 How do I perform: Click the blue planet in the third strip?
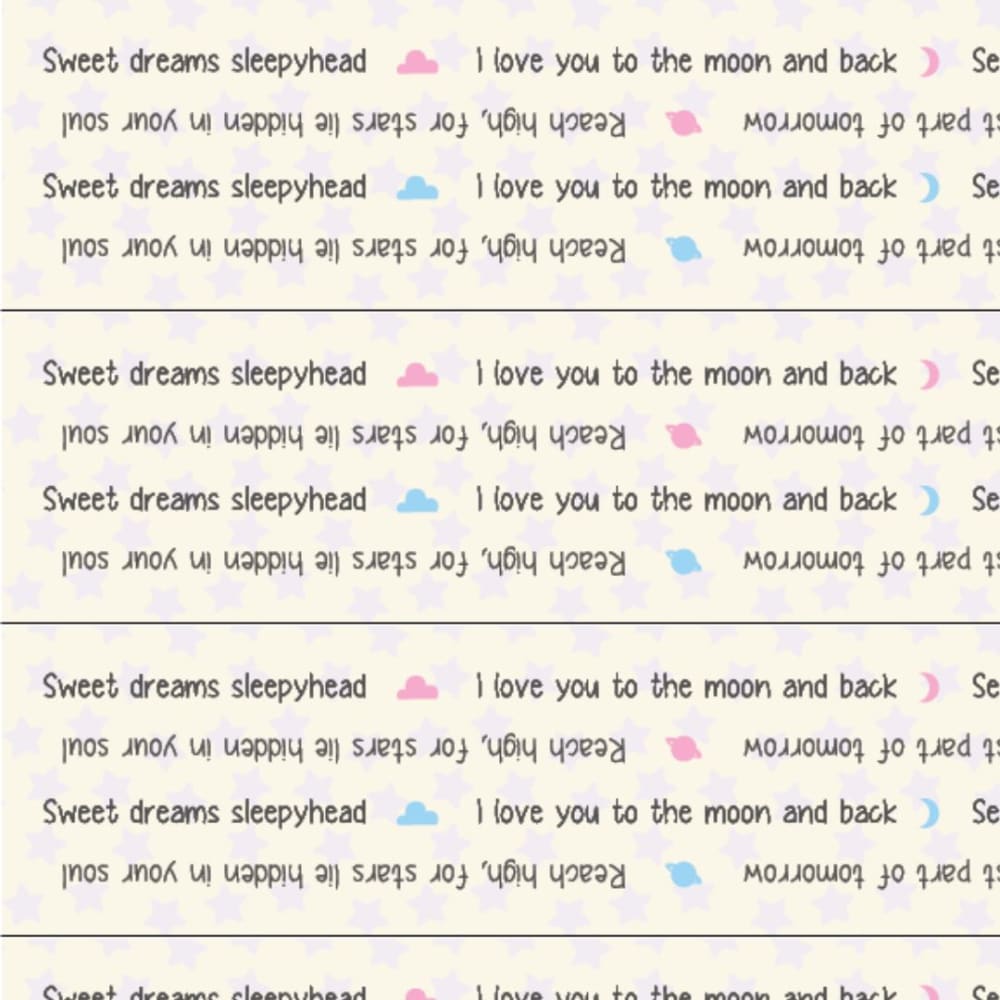click(x=685, y=875)
